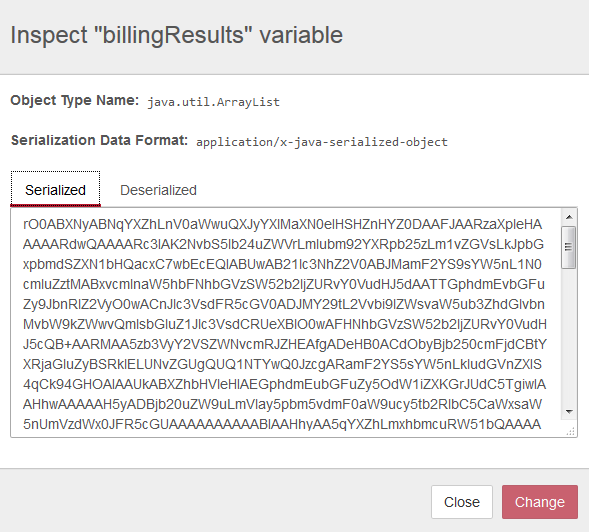Place cursor in line starting J5cQB+AARMAA
589x532 pixels.
(284, 344)
